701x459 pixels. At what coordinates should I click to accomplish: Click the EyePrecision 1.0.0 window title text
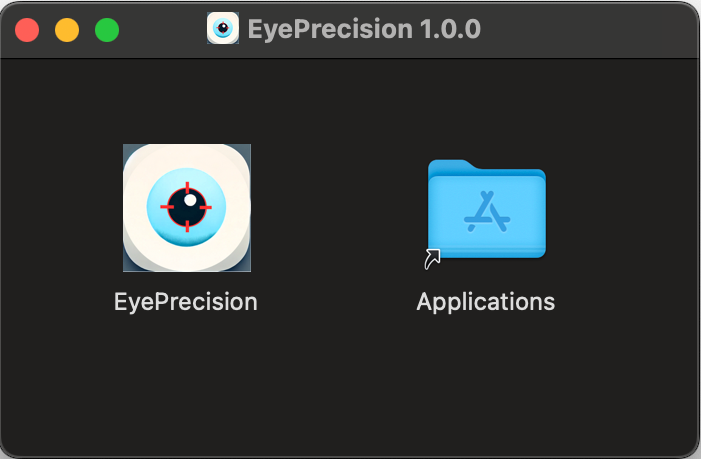[x=364, y=29]
